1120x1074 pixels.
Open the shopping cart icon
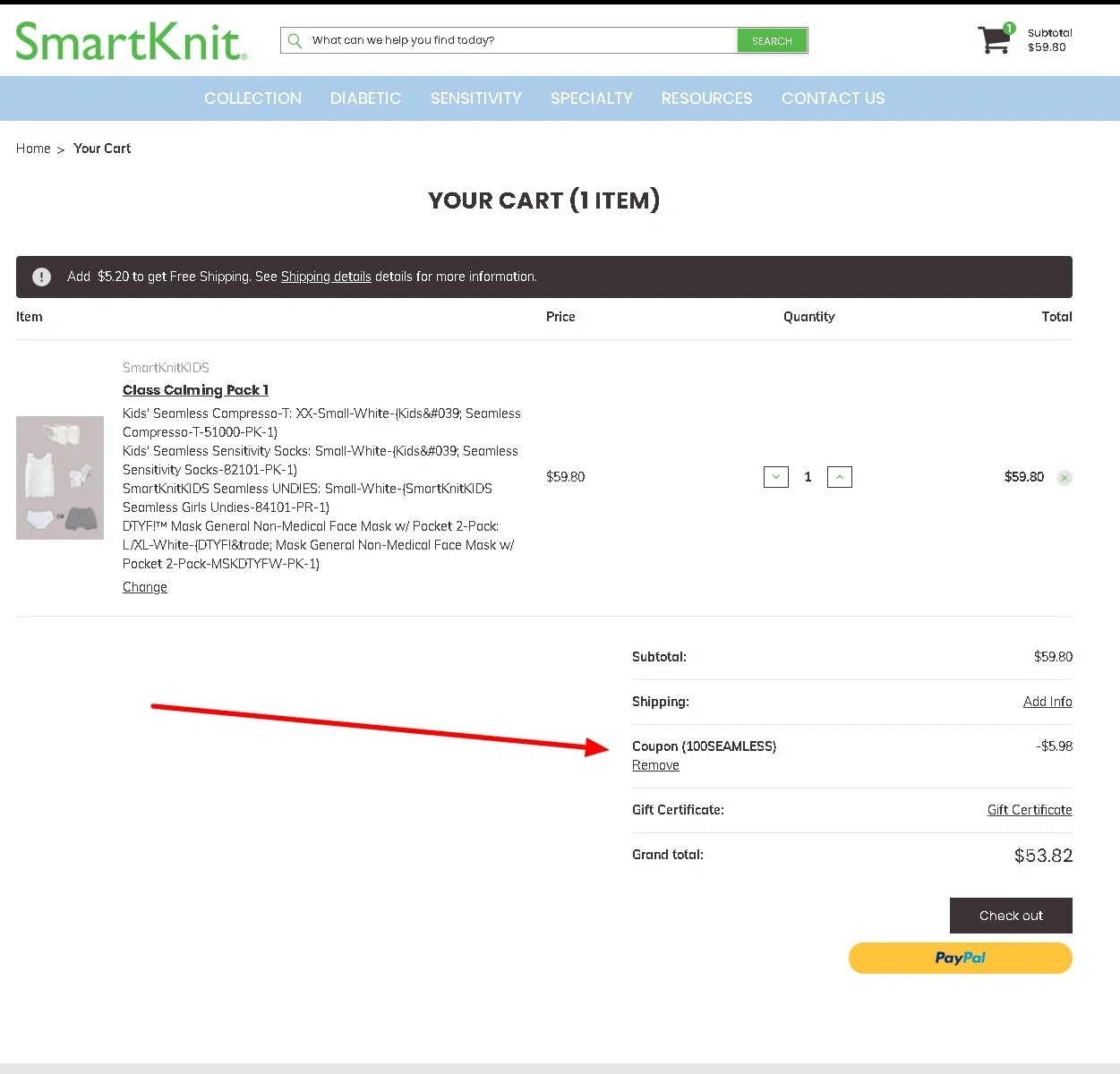(996, 38)
